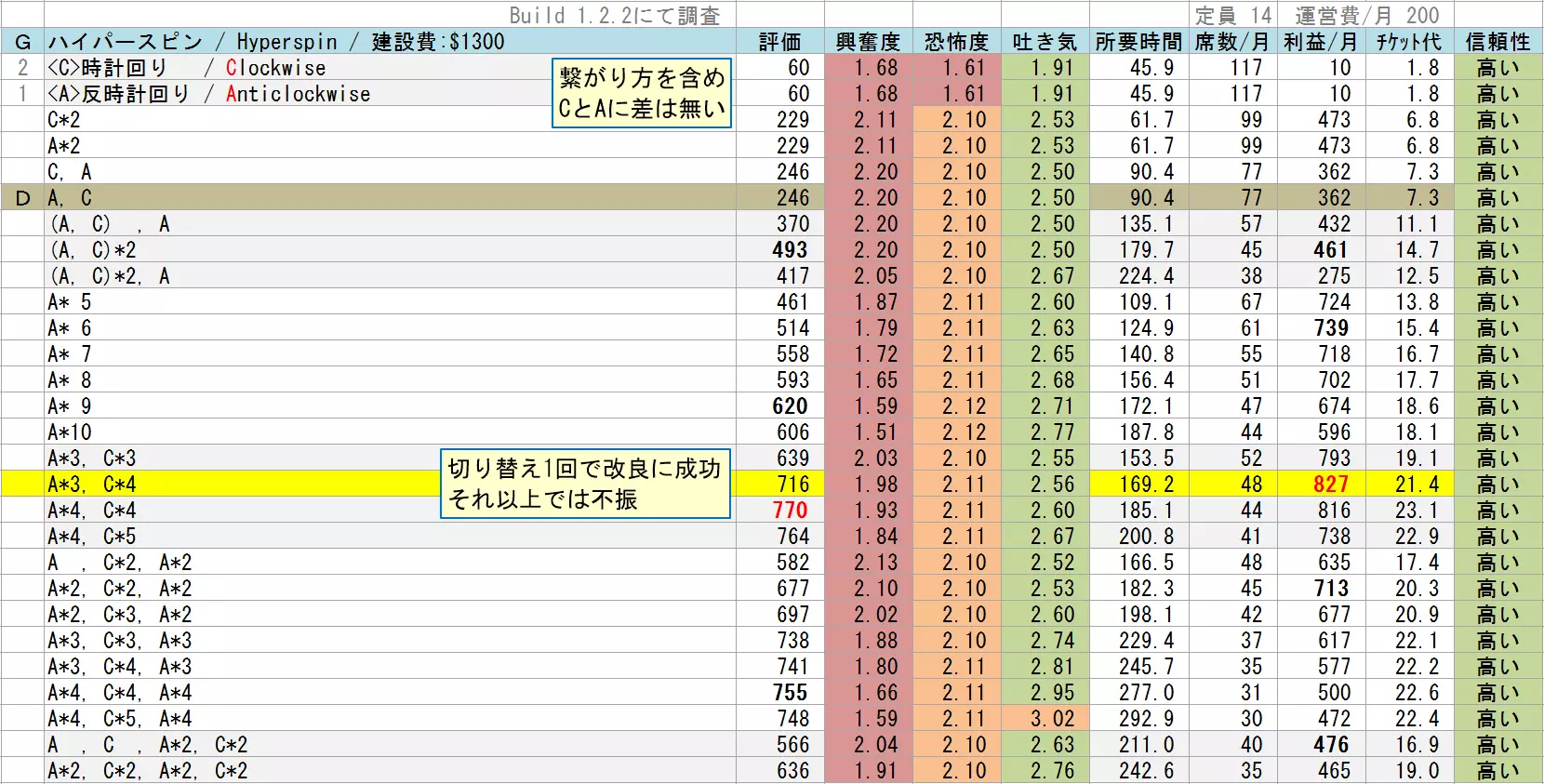
Task: Click 吐き気 value 2.81
Action: pyautogui.click(x=1053, y=667)
